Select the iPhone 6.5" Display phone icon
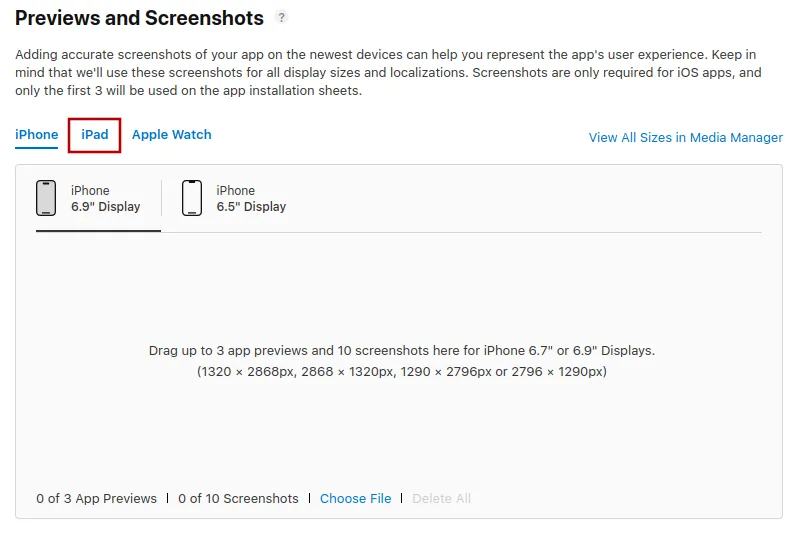The width and height of the screenshot is (801, 538). tap(192, 198)
